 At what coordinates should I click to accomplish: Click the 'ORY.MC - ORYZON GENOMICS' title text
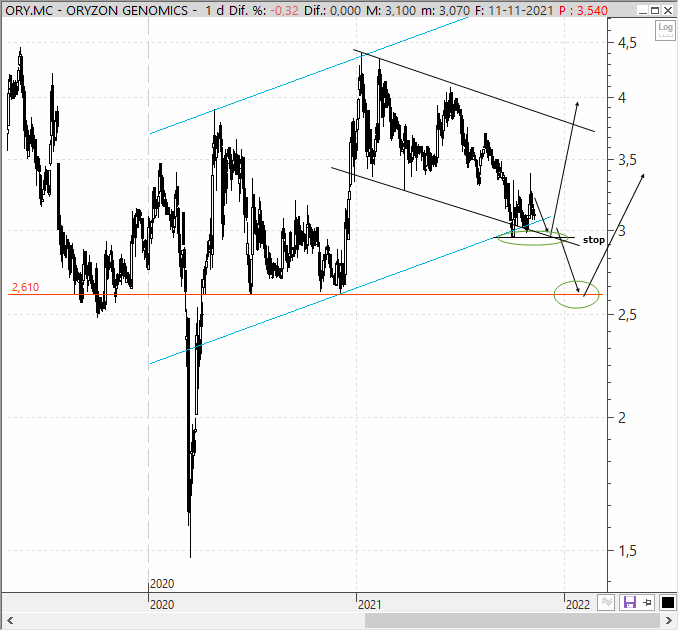coord(97,10)
